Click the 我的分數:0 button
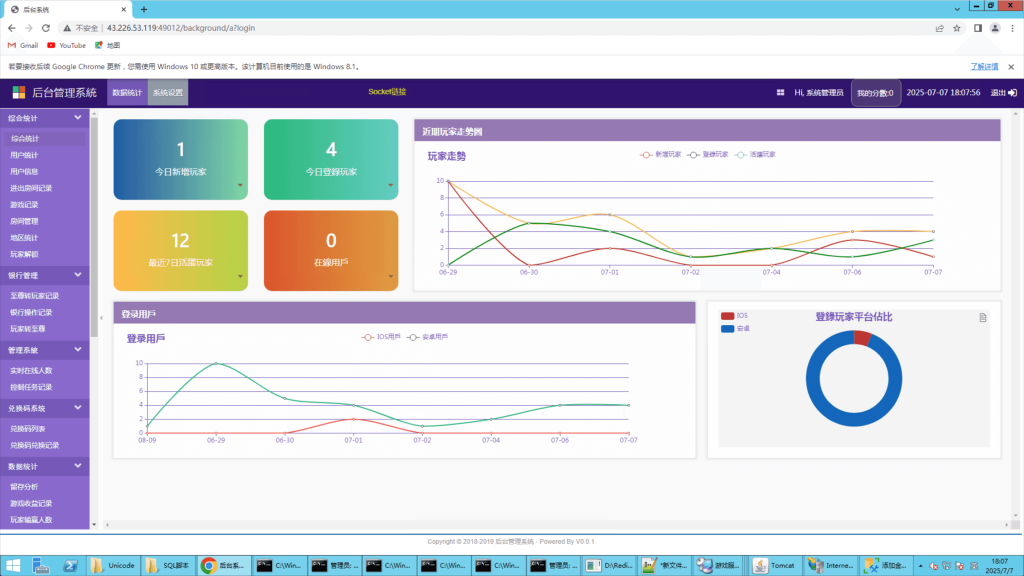Image resolution: width=1024 pixels, height=576 pixels. [x=875, y=93]
